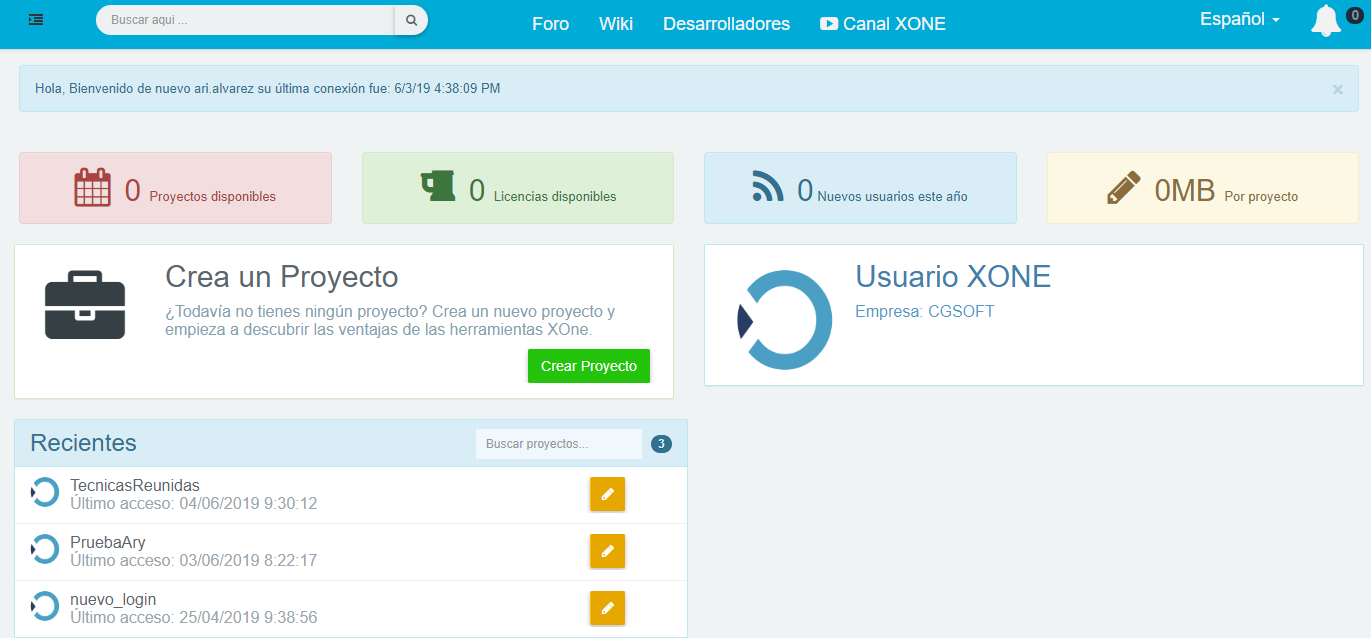The width and height of the screenshot is (1371, 638).
Task: Click the XONE user logo
Action: tap(785, 319)
